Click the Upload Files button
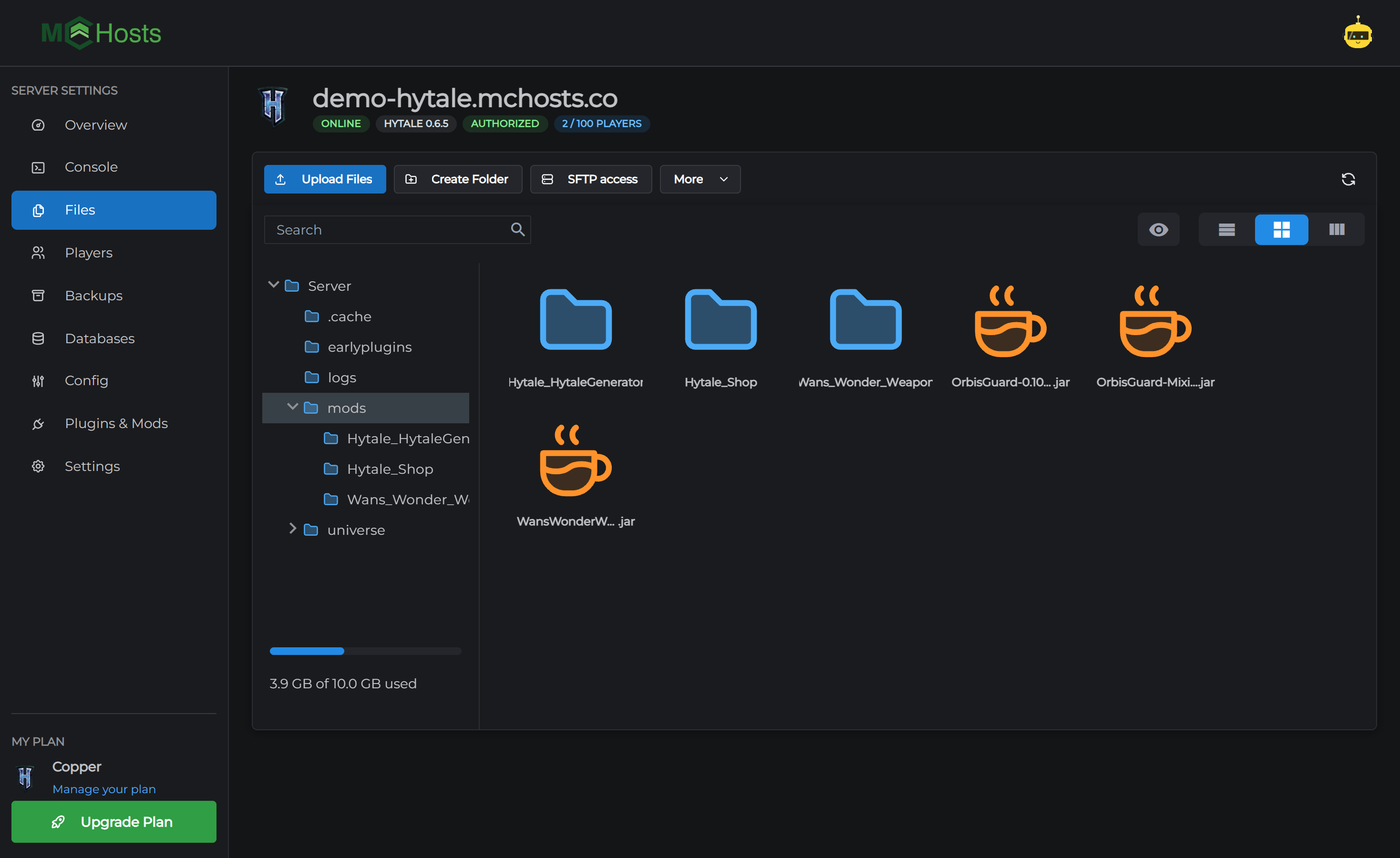 (x=325, y=179)
